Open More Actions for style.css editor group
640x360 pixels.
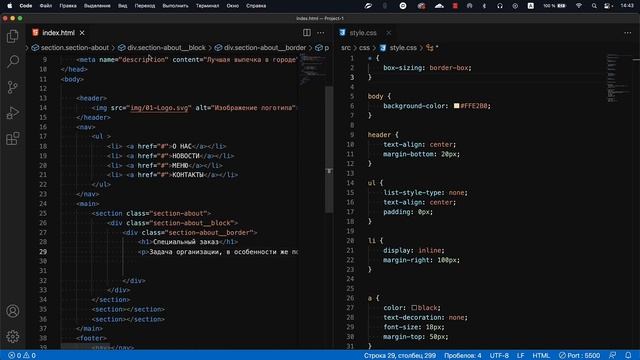point(627,33)
